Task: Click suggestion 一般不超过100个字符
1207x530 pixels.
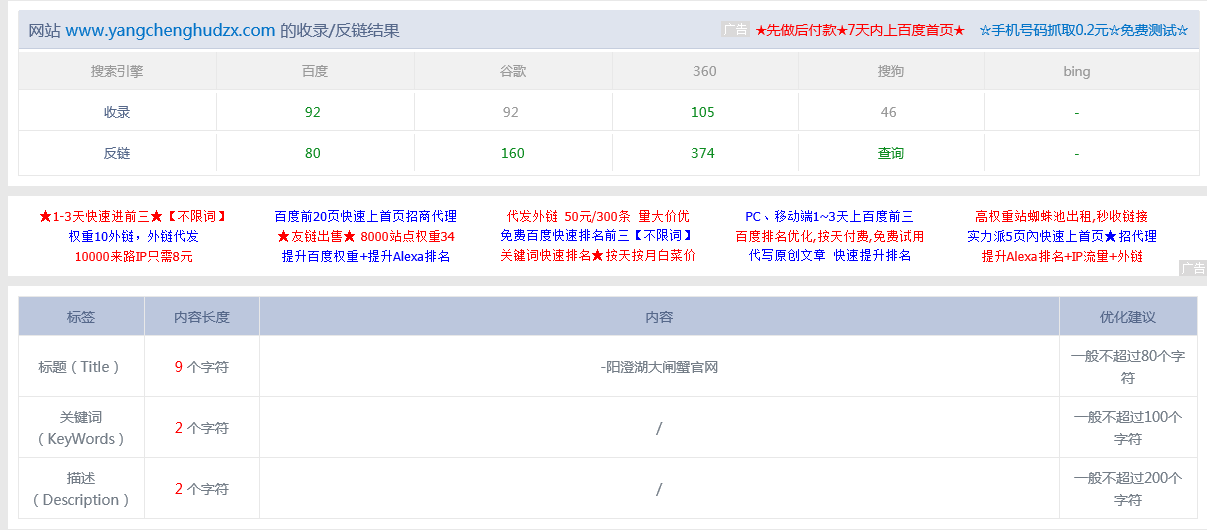Action: pos(1128,428)
